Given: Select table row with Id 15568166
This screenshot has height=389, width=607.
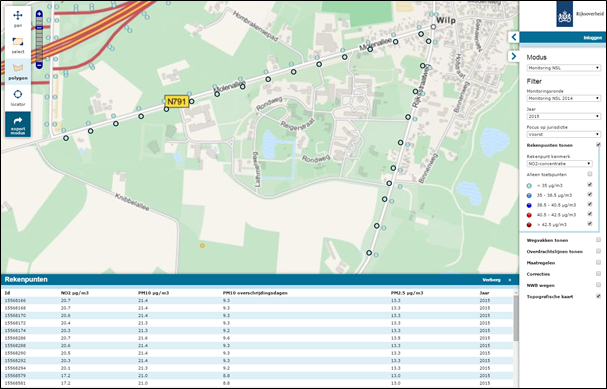Looking at the screenshot, I should coord(258,300).
